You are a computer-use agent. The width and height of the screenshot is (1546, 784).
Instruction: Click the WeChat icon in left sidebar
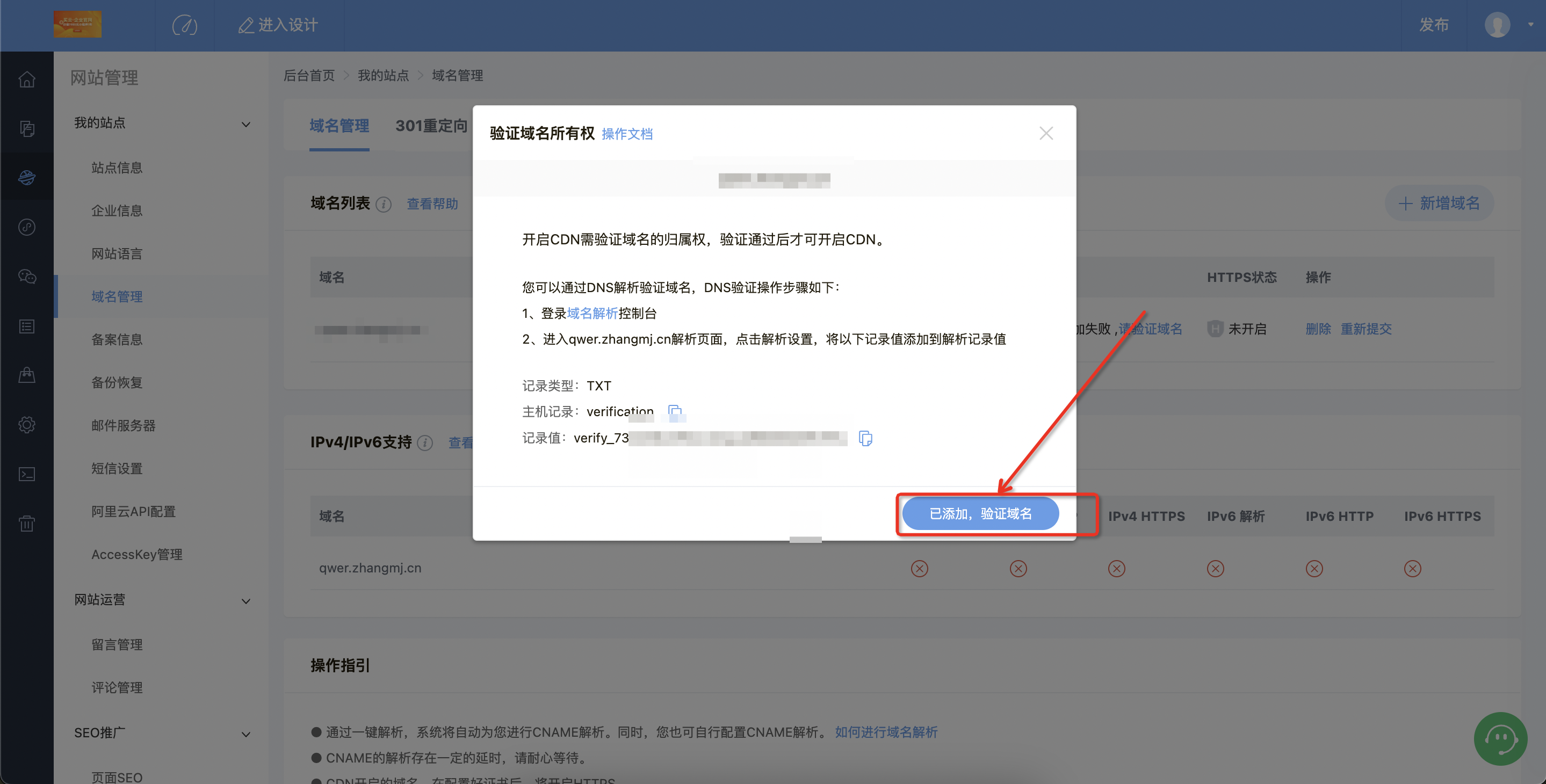26,277
